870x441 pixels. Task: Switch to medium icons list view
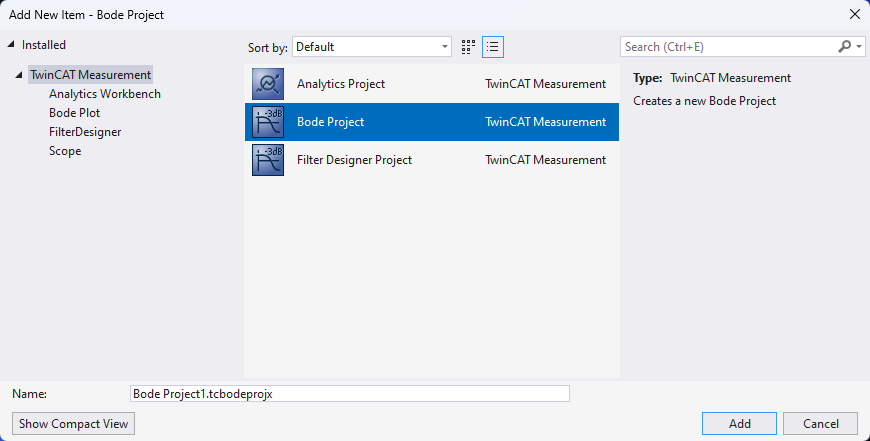click(x=493, y=47)
